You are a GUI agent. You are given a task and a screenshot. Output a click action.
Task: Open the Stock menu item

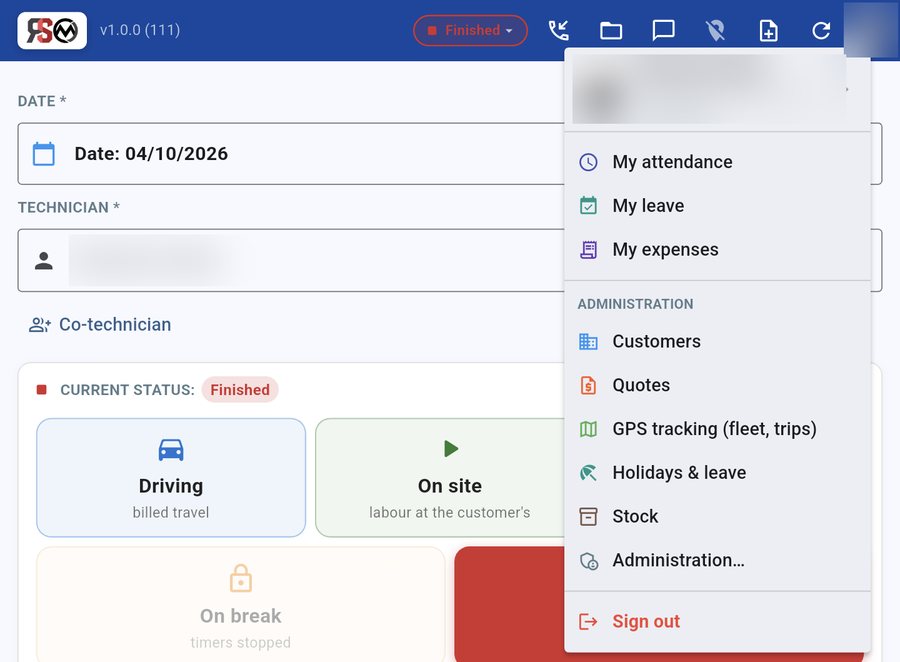tap(717, 516)
